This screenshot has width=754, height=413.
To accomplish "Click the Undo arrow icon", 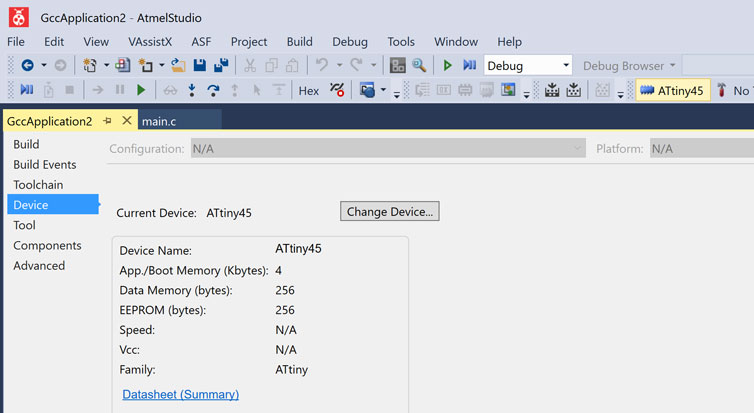I will pos(322,64).
